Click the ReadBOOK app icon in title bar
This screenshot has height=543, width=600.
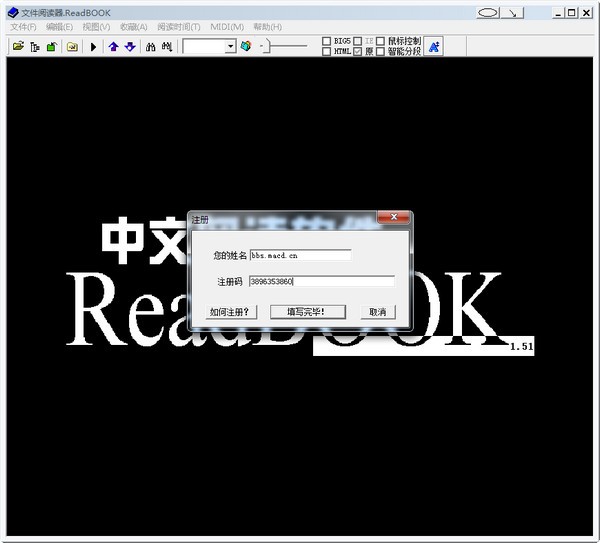pos(13,13)
